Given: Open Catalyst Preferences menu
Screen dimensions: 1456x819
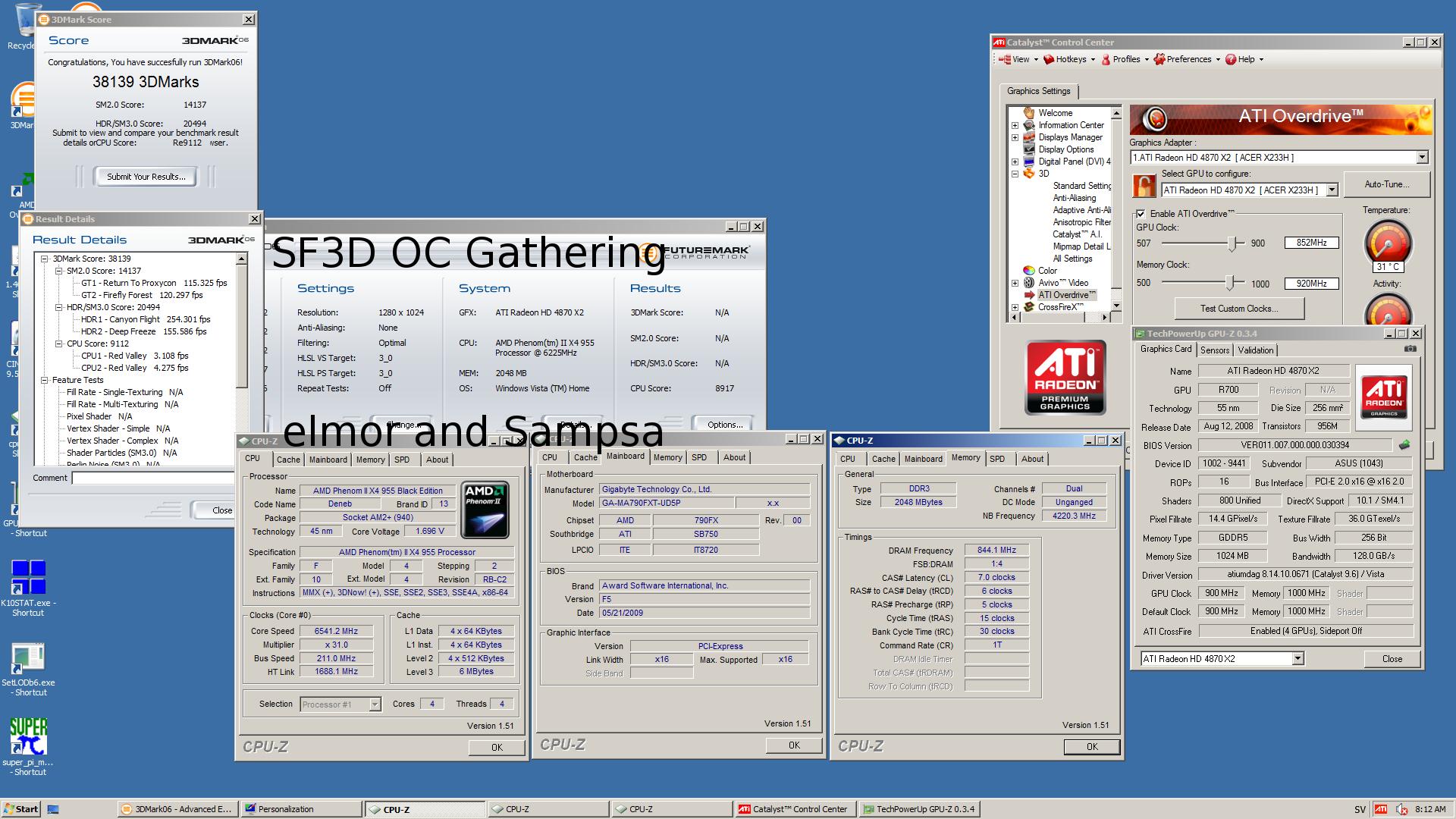Looking at the screenshot, I should coord(1187,59).
